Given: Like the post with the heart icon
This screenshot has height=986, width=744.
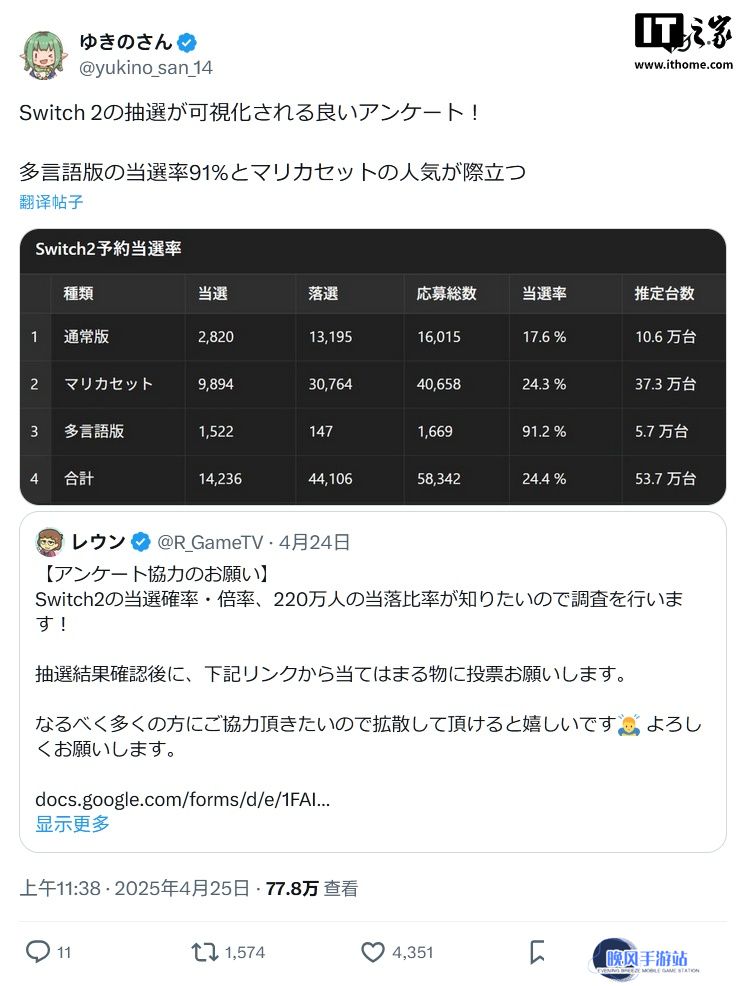Looking at the screenshot, I should pos(372,952).
